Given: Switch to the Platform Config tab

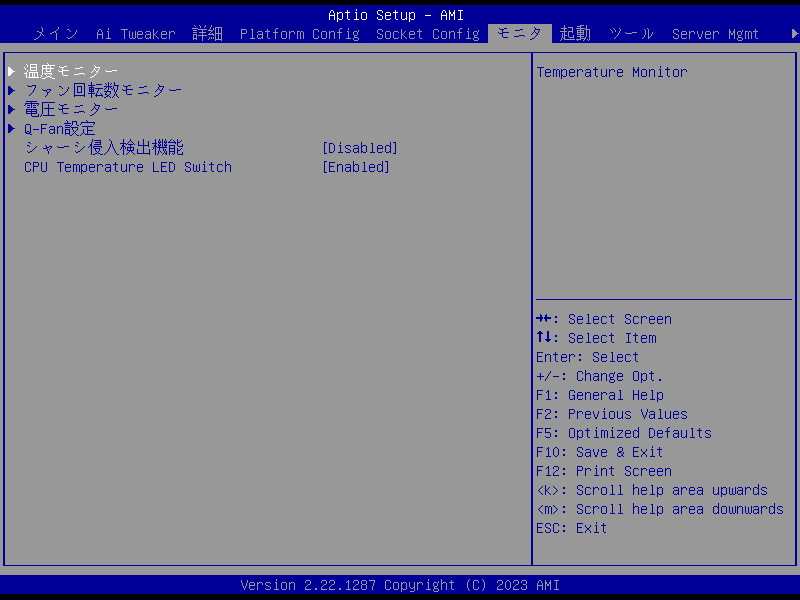Looking at the screenshot, I should pyautogui.click(x=299, y=34).
